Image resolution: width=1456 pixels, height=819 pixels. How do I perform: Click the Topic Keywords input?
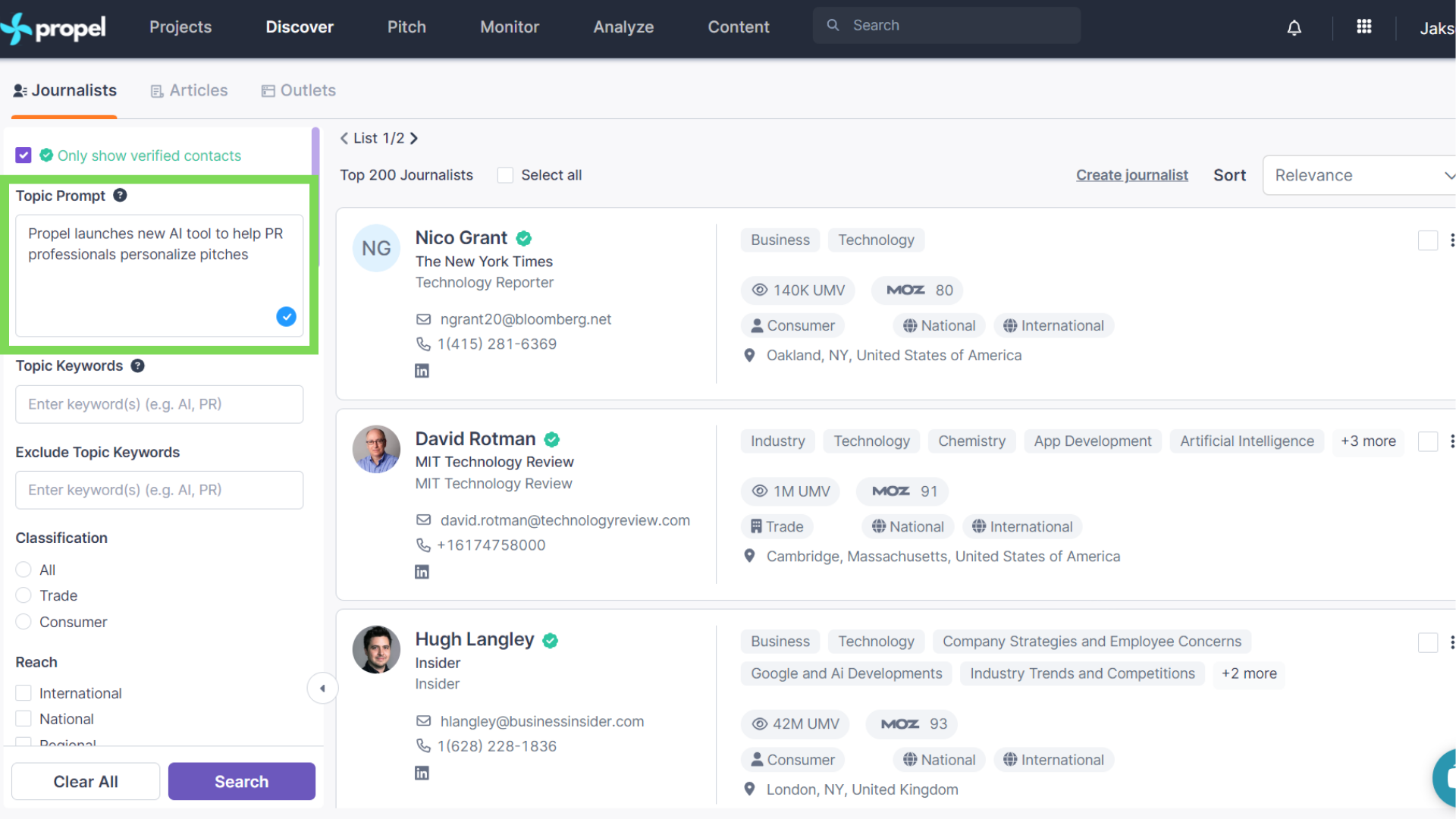pos(159,404)
